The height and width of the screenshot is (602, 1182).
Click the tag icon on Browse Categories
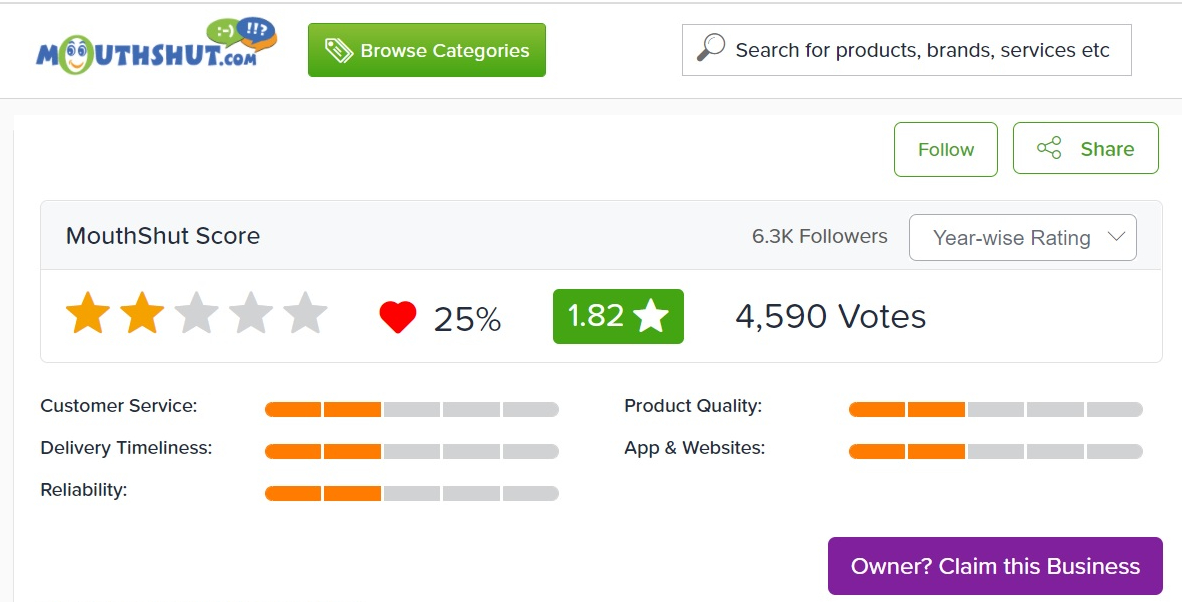click(x=338, y=51)
